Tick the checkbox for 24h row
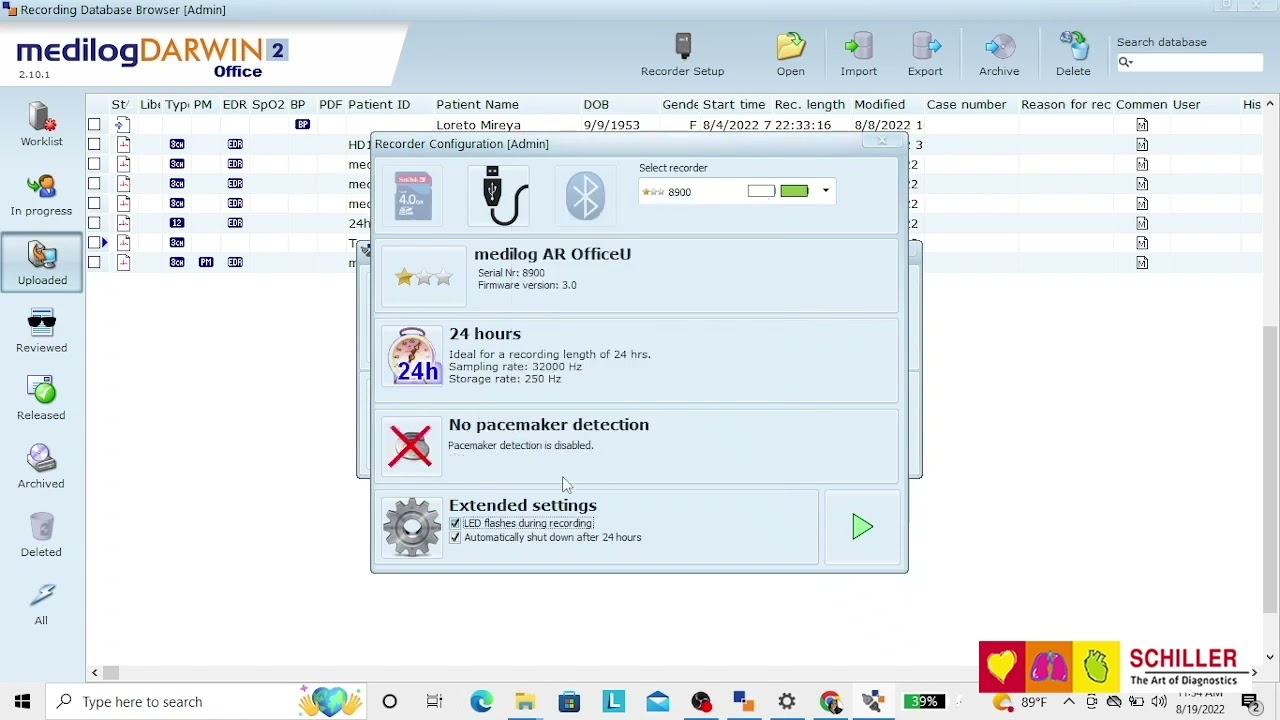This screenshot has width=1280, height=720. [94, 223]
